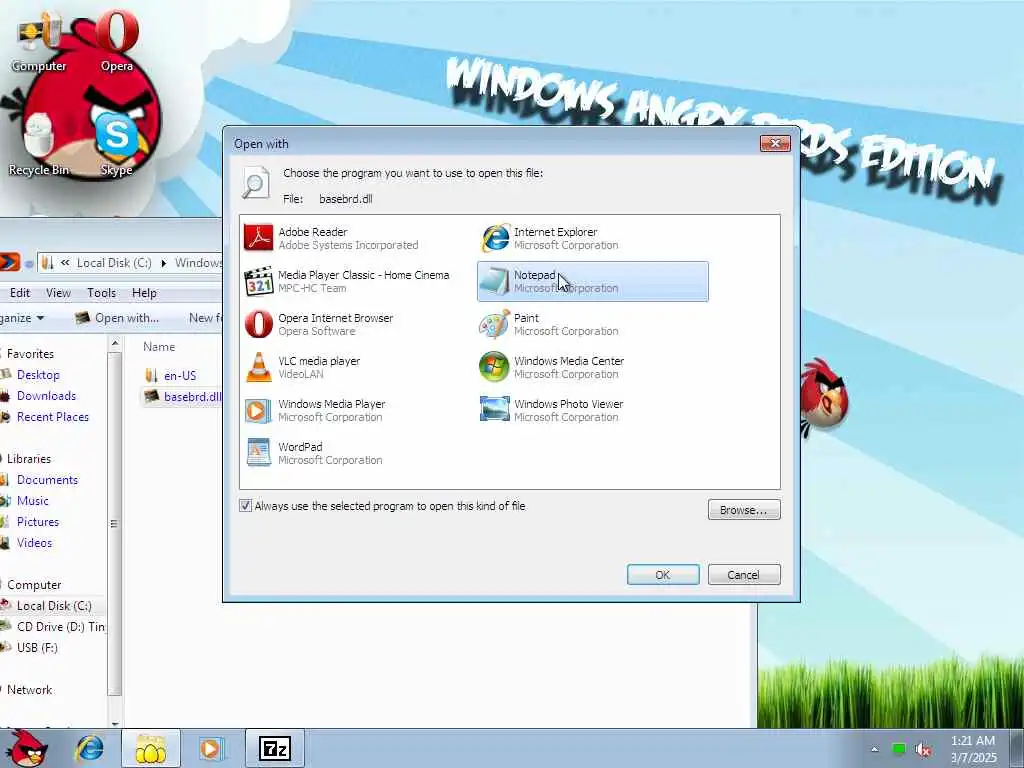The width and height of the screenshot is (1024, 768).
Task: Pick the Internet Explorer icon in list
Action: point(495,238)
